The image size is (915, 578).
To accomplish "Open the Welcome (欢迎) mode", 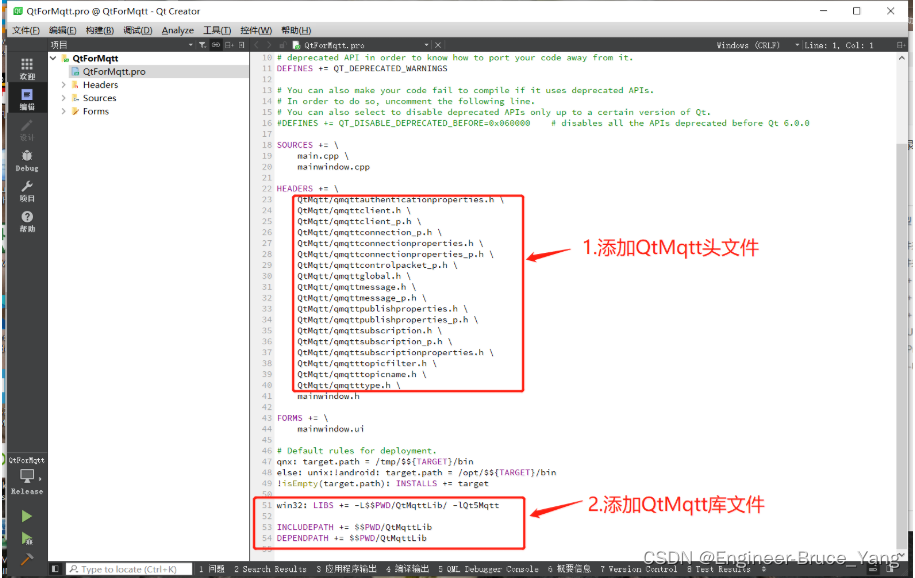I will [27, 68].
